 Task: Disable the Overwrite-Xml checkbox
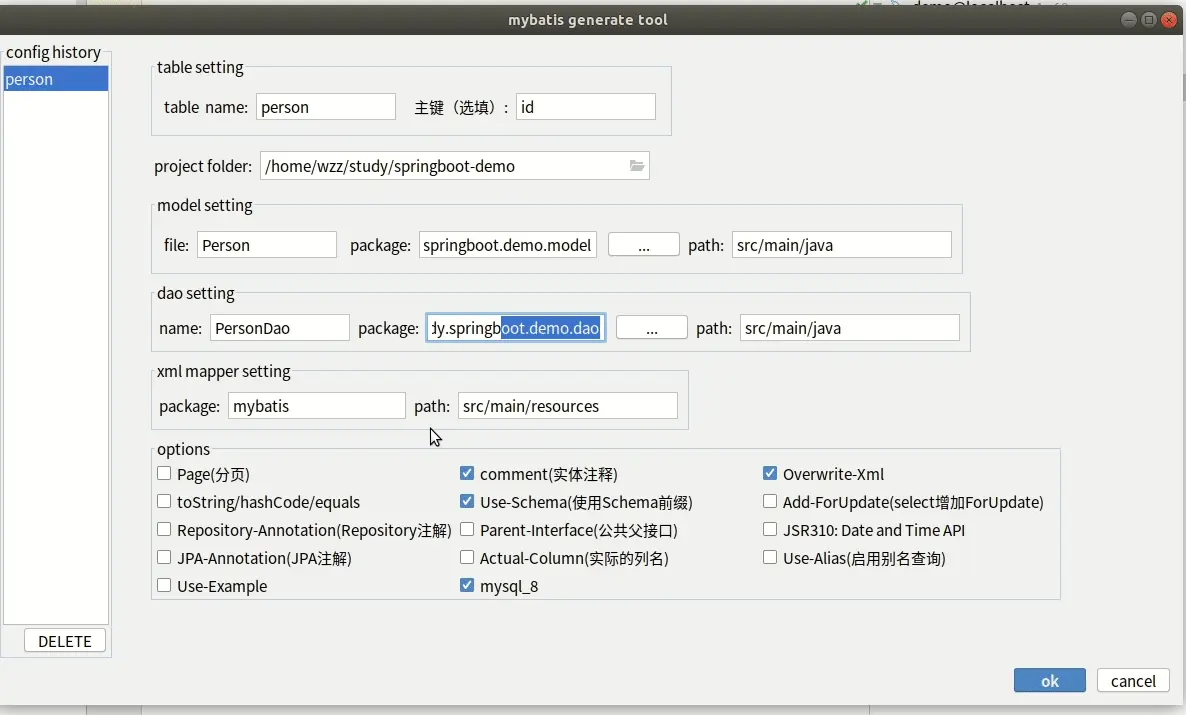(x=770, y=474)
